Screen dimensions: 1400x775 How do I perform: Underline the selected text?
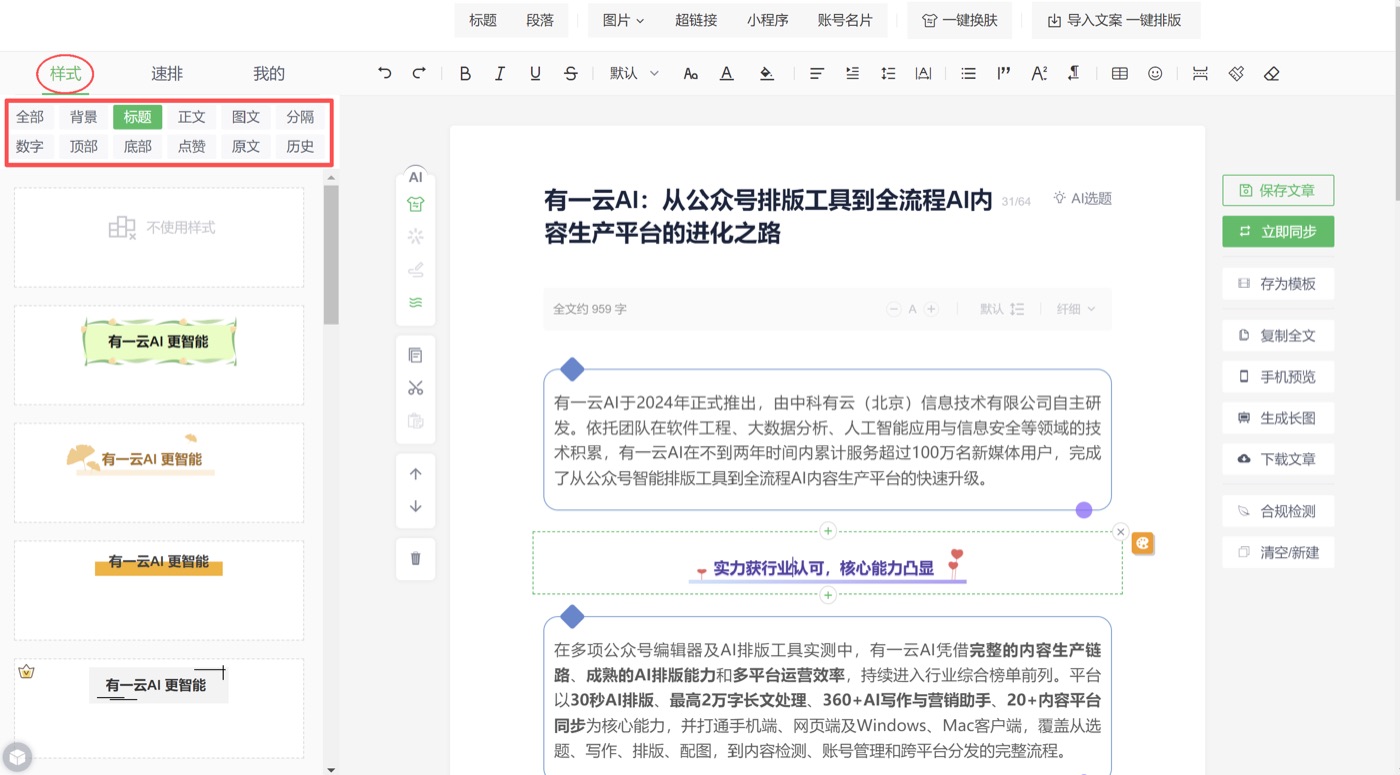coord(535,73)
